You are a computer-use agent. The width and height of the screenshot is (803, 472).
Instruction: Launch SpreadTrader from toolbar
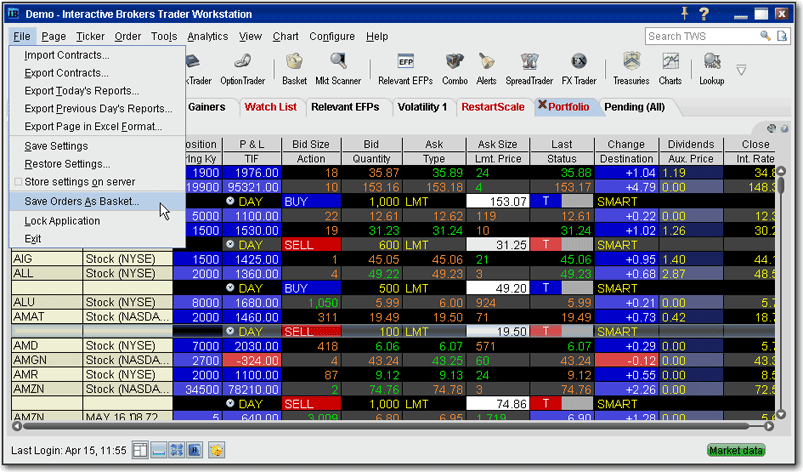click(x=529, y=70)
